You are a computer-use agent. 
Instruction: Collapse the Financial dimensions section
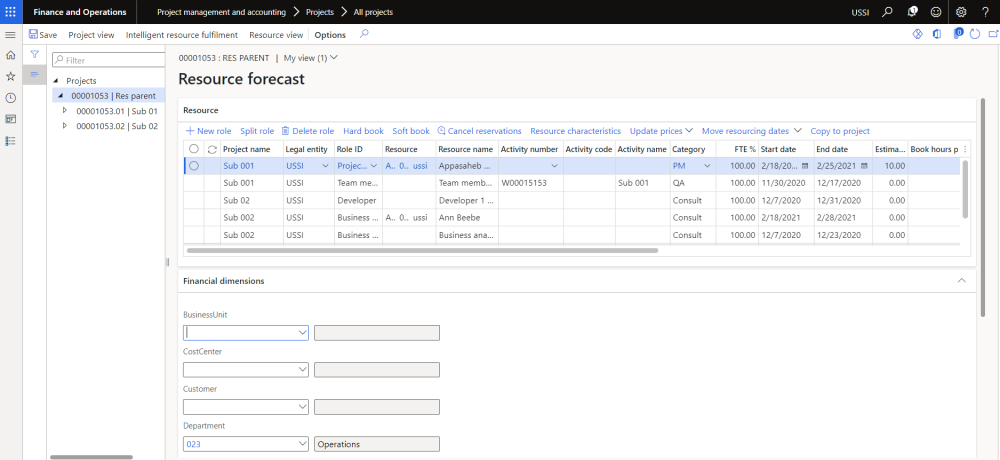pos(962,281)
